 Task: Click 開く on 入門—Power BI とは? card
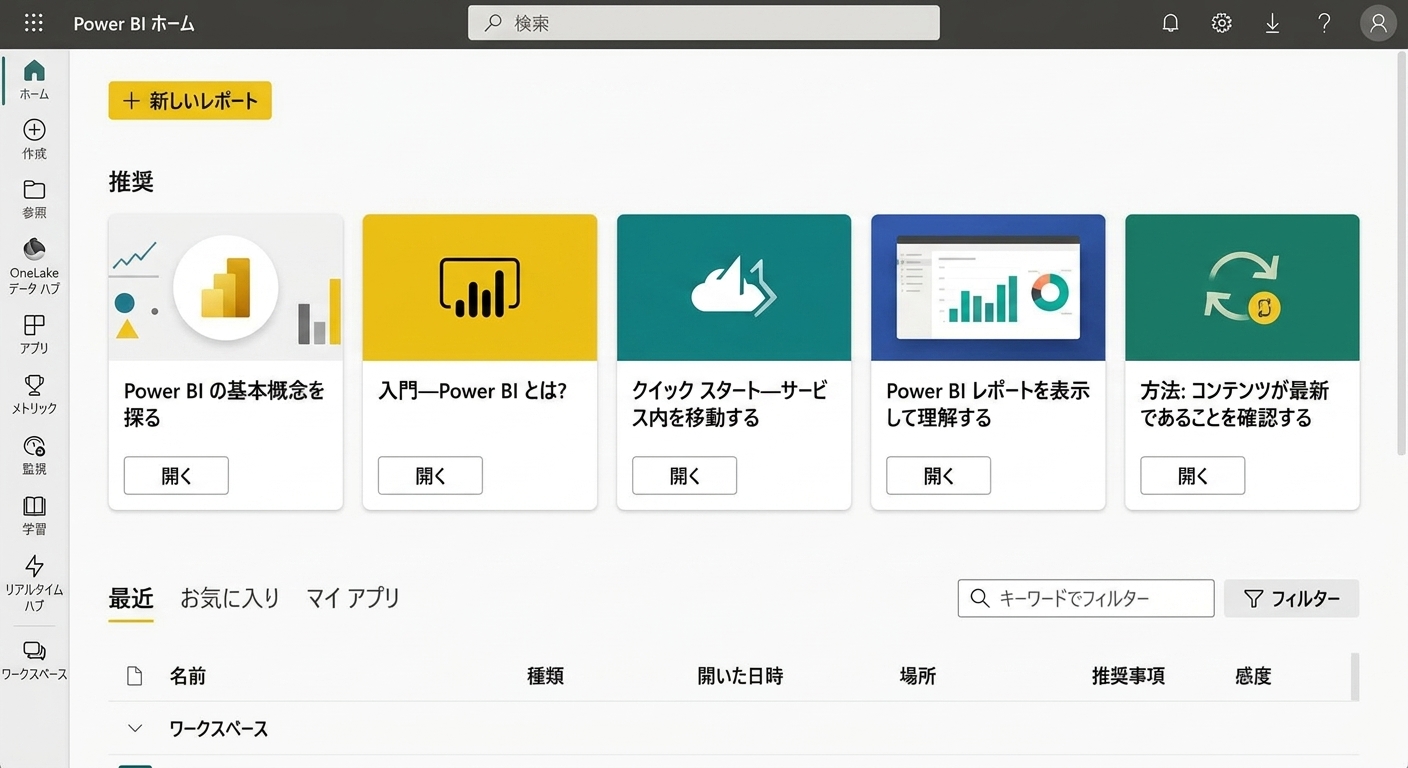pos(430,476)
